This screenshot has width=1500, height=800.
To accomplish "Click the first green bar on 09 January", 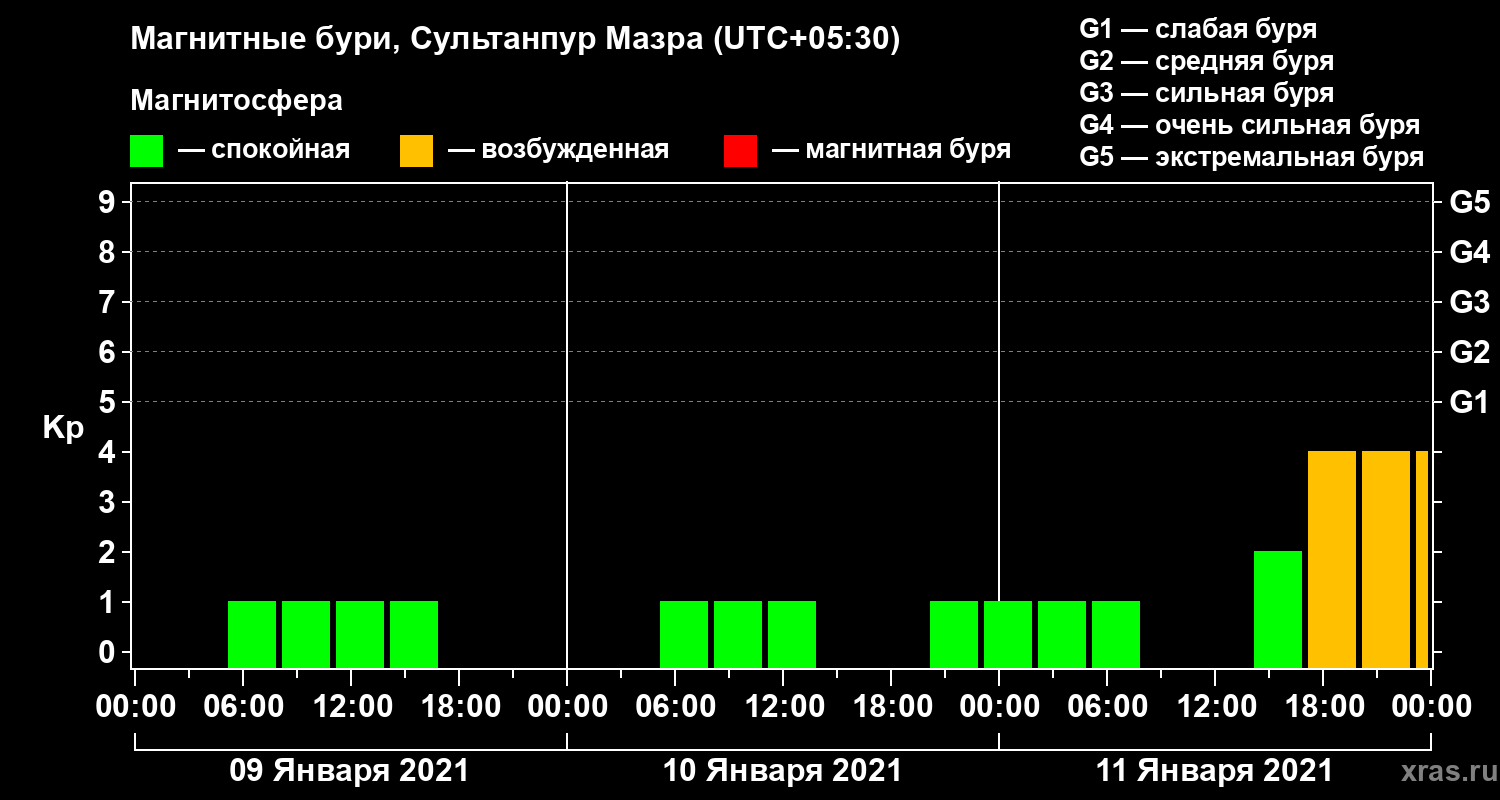I will [252, 634].
